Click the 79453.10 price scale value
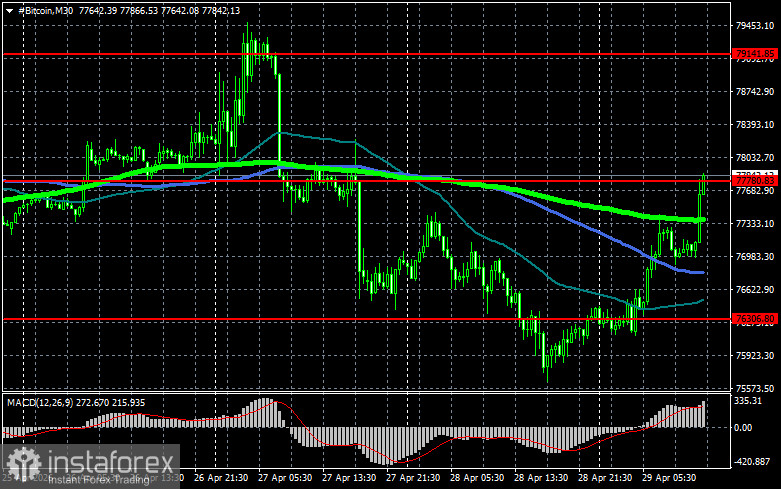The height and width of the screenshot is (489, 781). tap(755, 25)
